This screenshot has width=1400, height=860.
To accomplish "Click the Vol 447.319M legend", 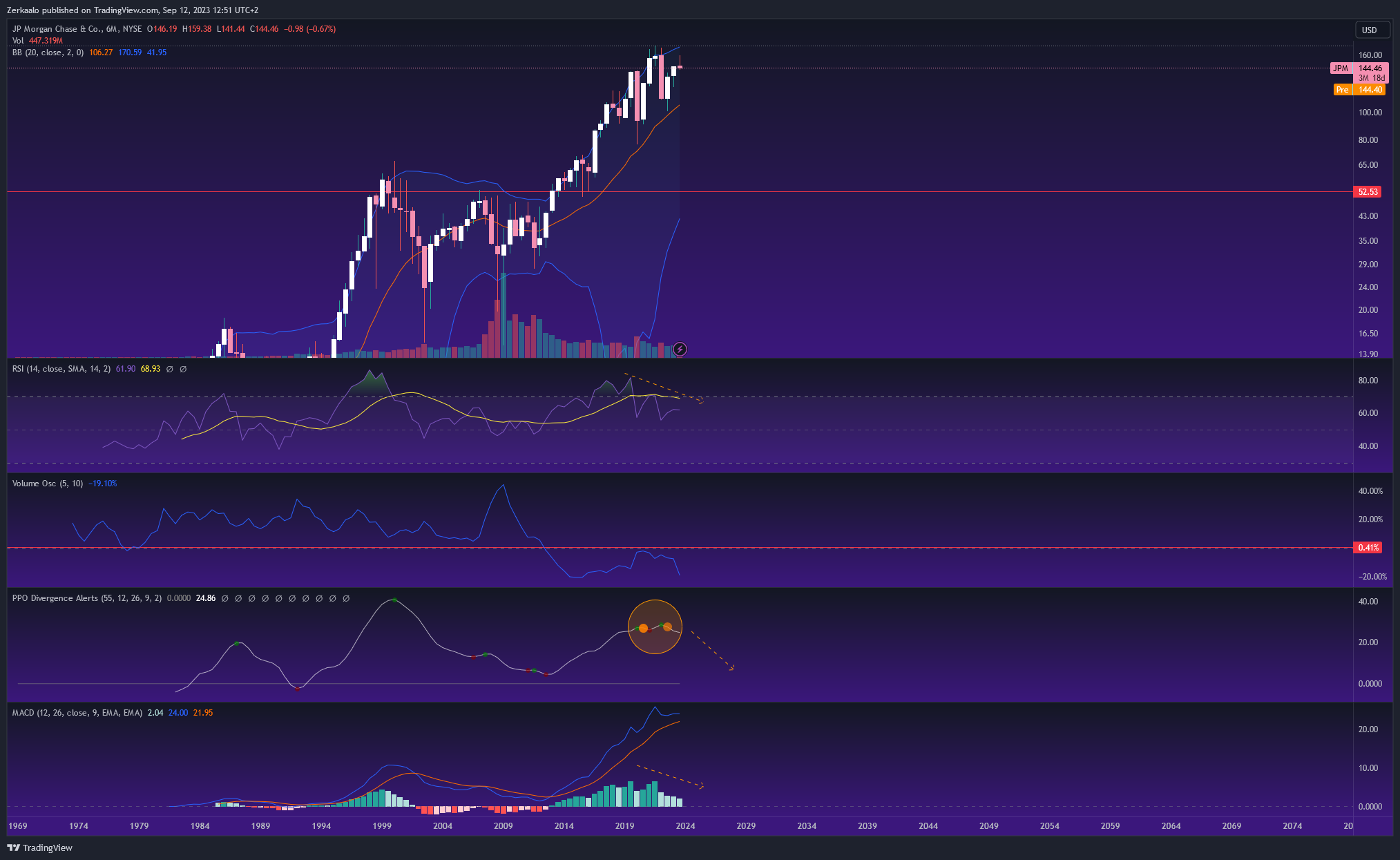I will pyautogui.click(x=37, y=41).
